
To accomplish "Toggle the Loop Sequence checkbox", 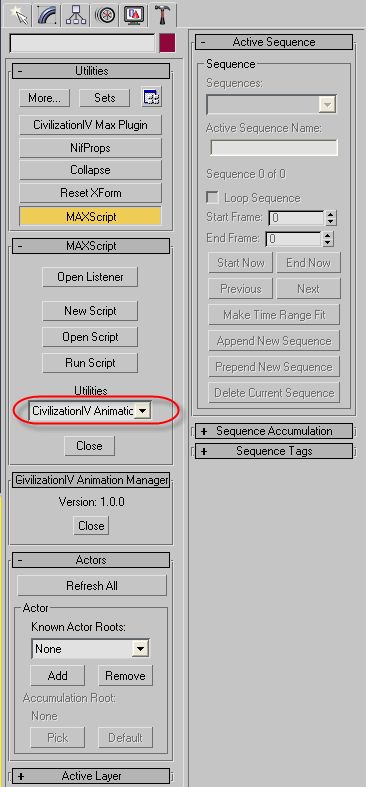I will coord(212,197).
